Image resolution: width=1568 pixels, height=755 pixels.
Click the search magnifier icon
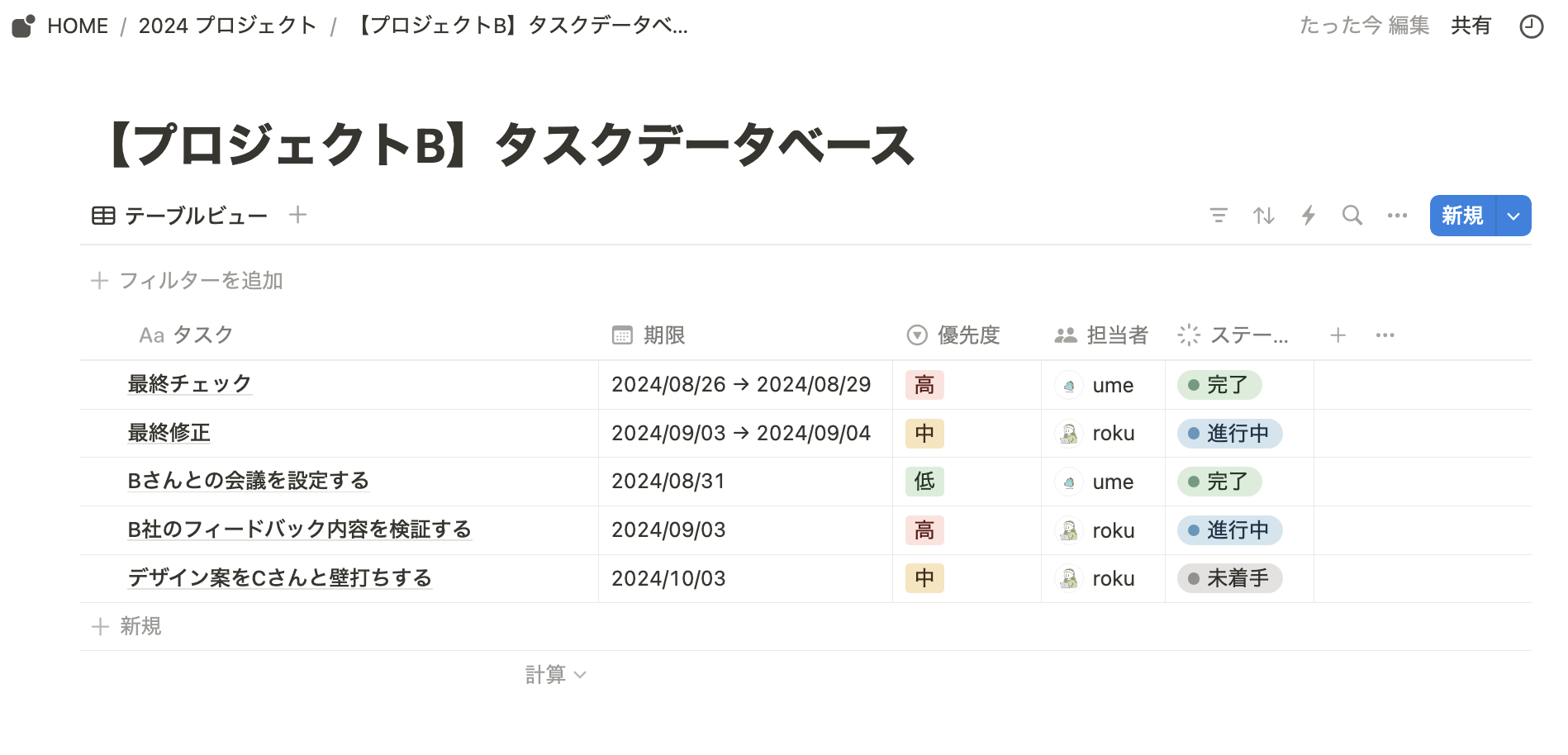[x=1352, y=216]
